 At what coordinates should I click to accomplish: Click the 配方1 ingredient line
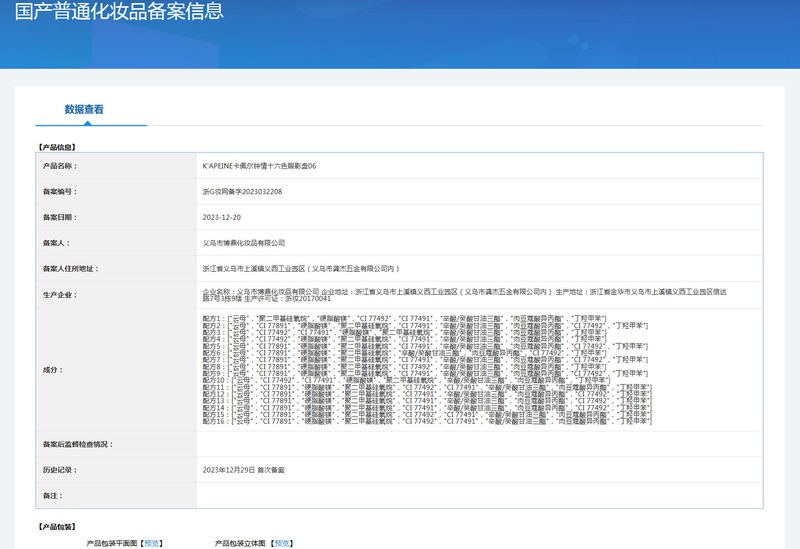point(404,318)
